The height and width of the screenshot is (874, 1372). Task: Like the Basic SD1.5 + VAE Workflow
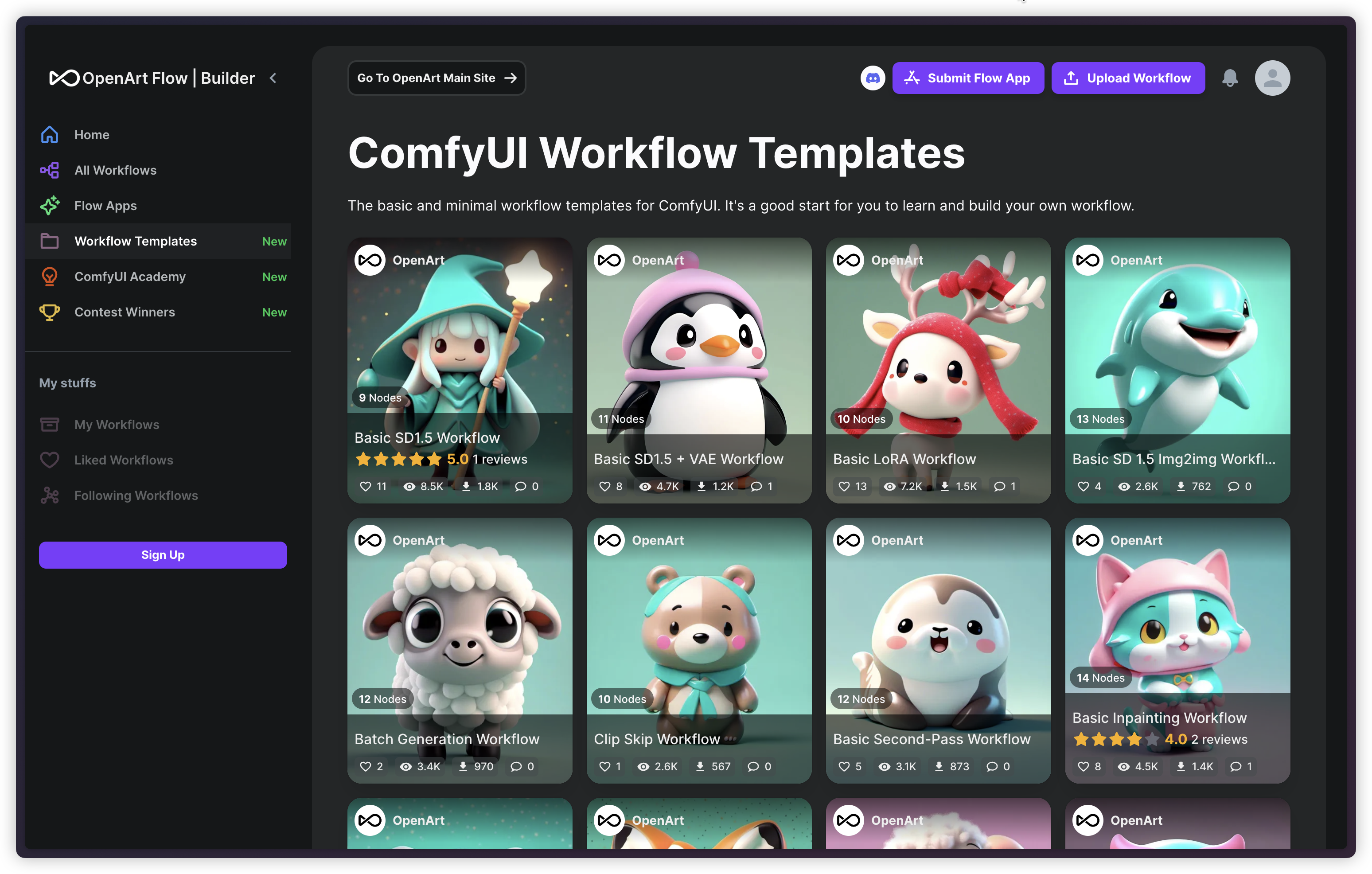[604, 487]
